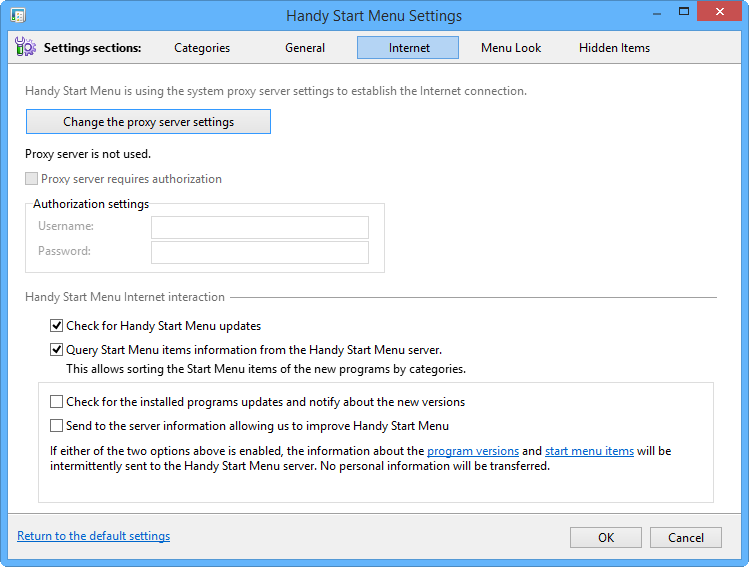Toggle Check for Handy Start Menu updates
Screen dimensions: 749x567
(56, 326)
